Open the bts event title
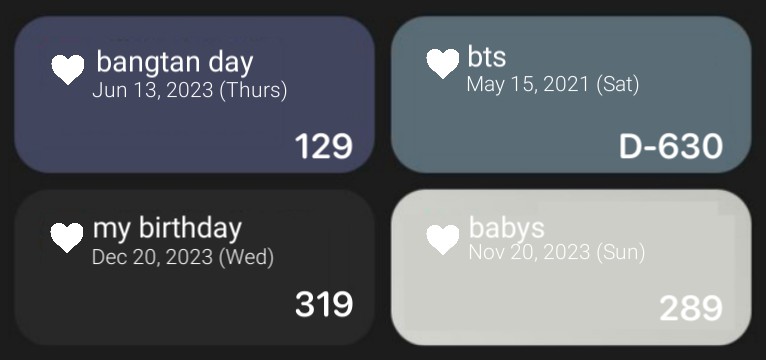 pyautogui.click(x=487, y=56)
